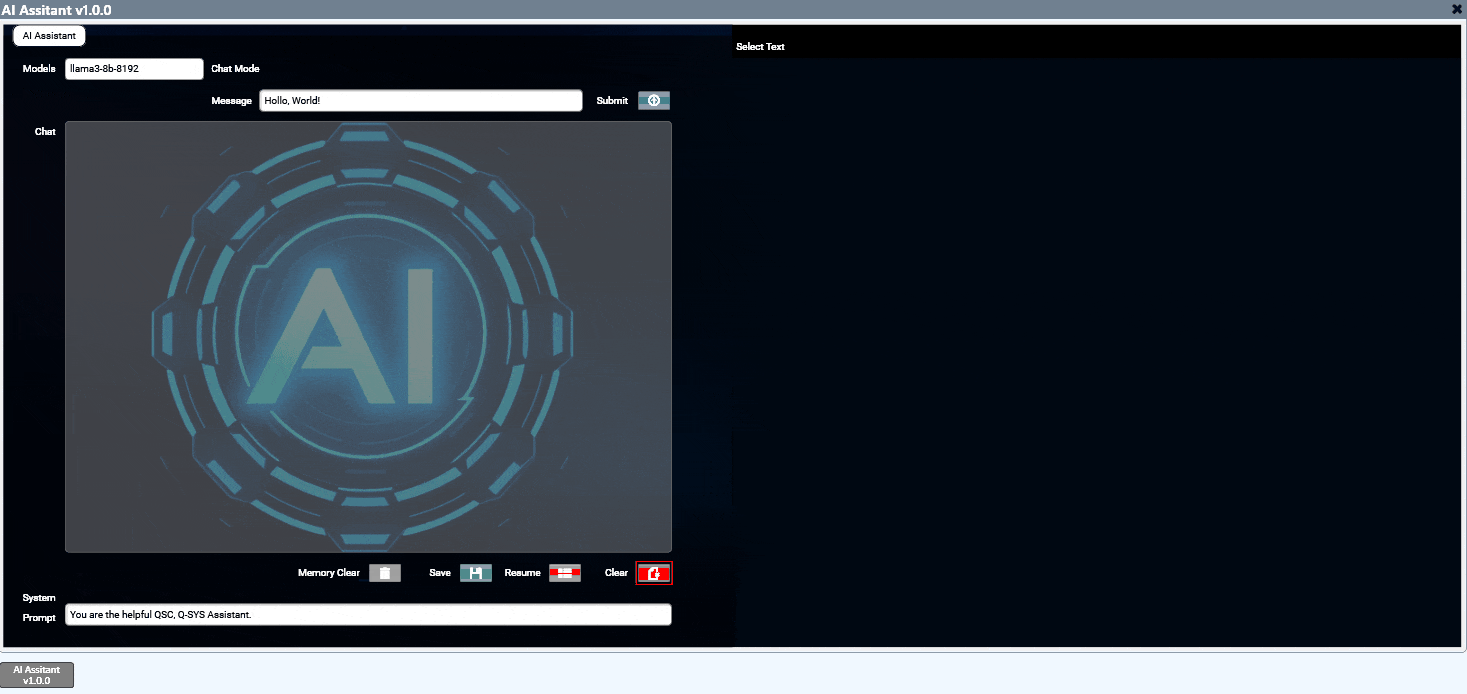Click the Select Text panel header
Image resolution: width=1467 pixels, height=694 pixels.
pos(761,46)
